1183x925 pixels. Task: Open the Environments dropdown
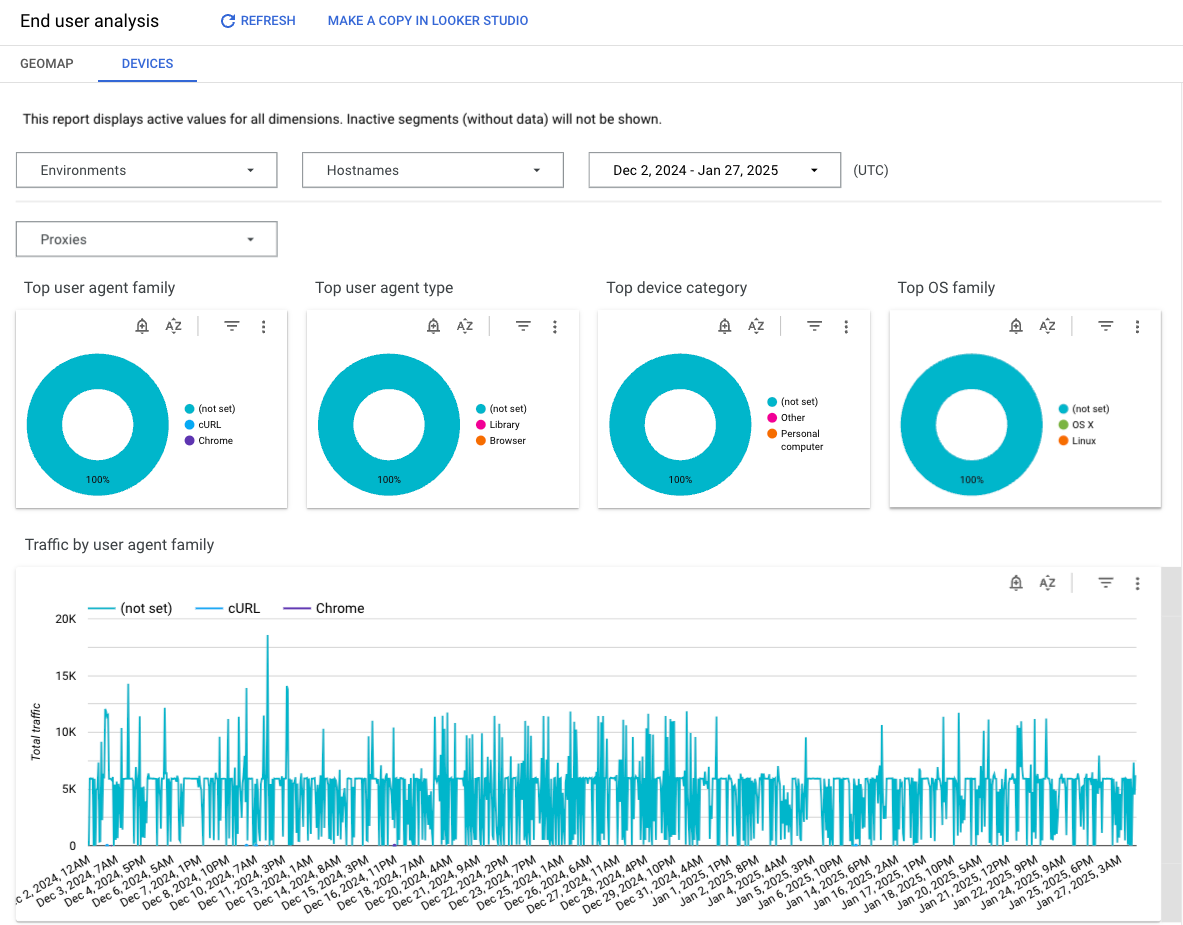pos(146,170)
